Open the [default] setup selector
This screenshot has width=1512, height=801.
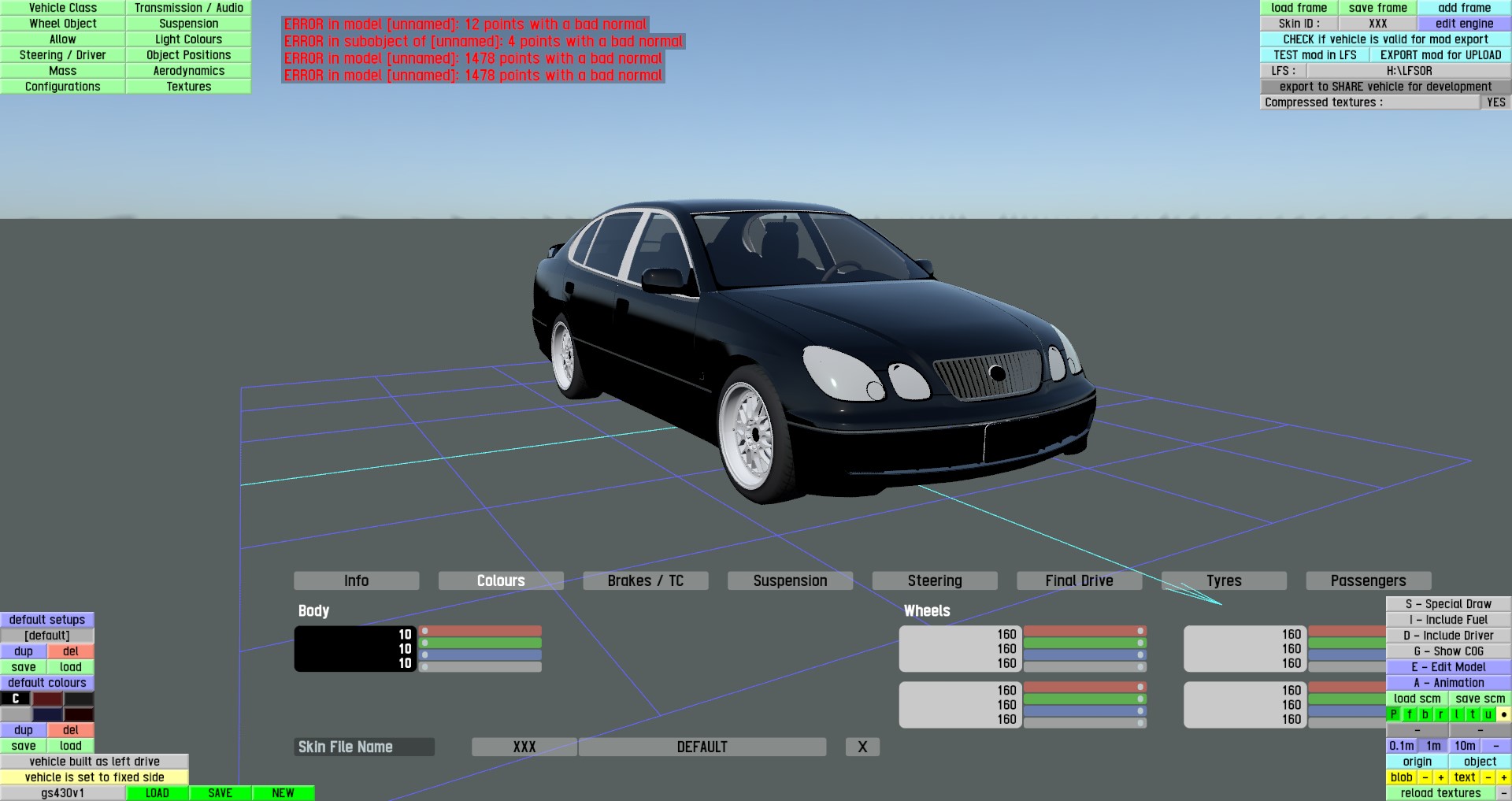[47, 636]
